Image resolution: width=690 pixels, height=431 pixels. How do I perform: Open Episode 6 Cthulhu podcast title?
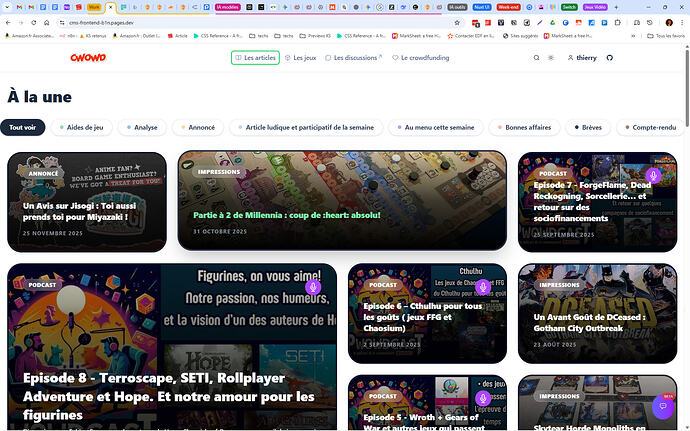click(x=422, y=317)
